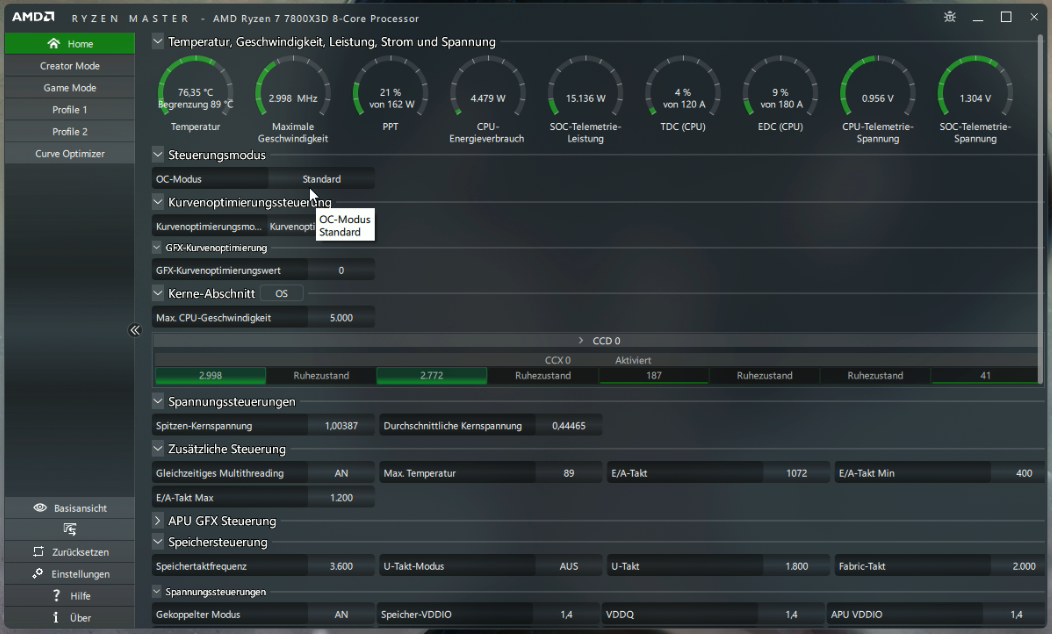1052x634 pixels.
Task: Click Spitzen-Kernspannung value 1,00387
Action: (341, 425)
